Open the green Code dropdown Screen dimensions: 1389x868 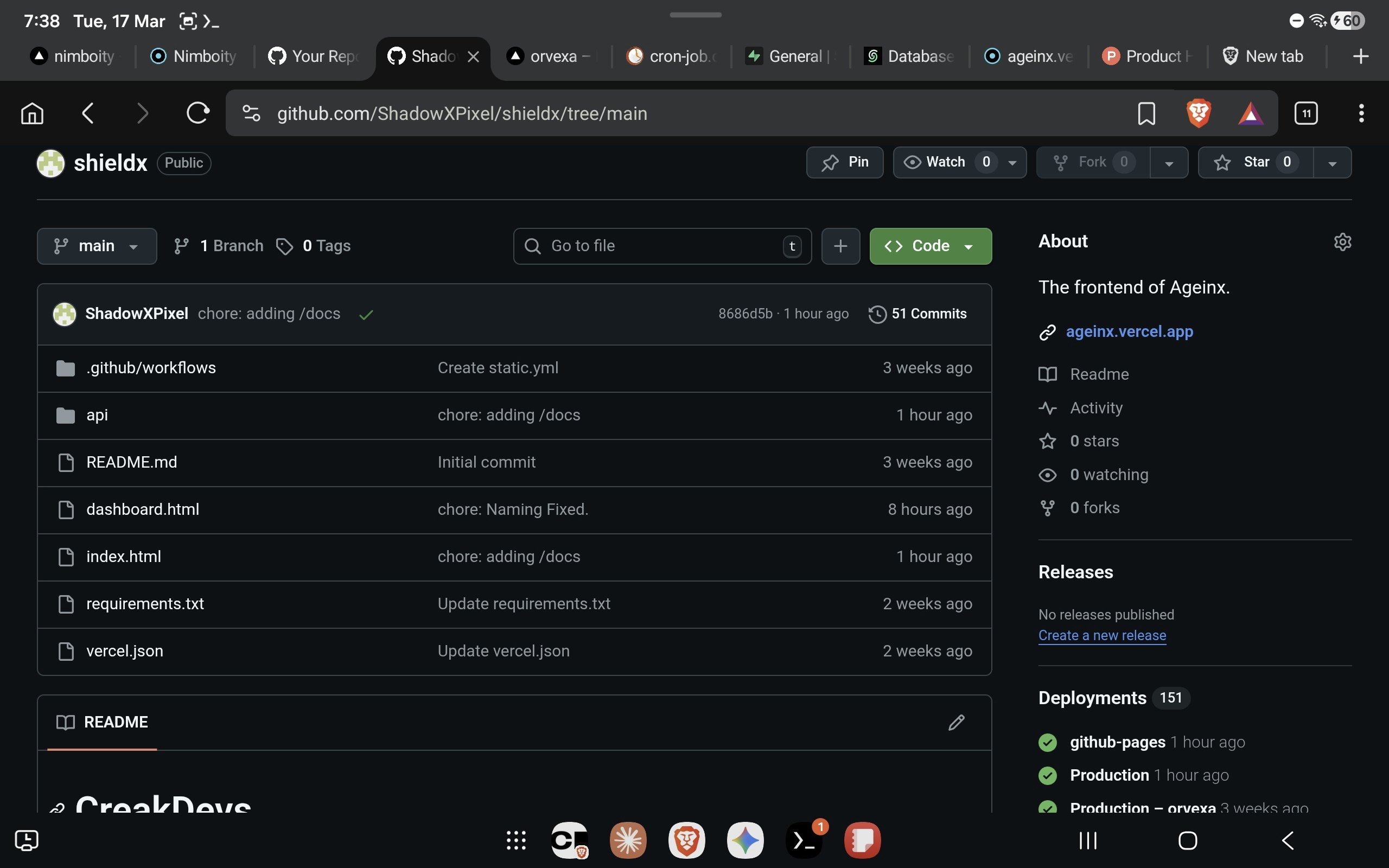[930, 246]
